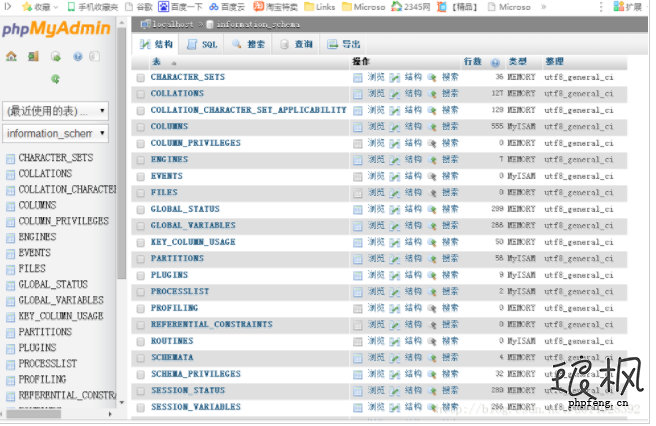Click search icon for SCHEMATA row
Screen dimensions: 656x426
click(x=433, y=358)
